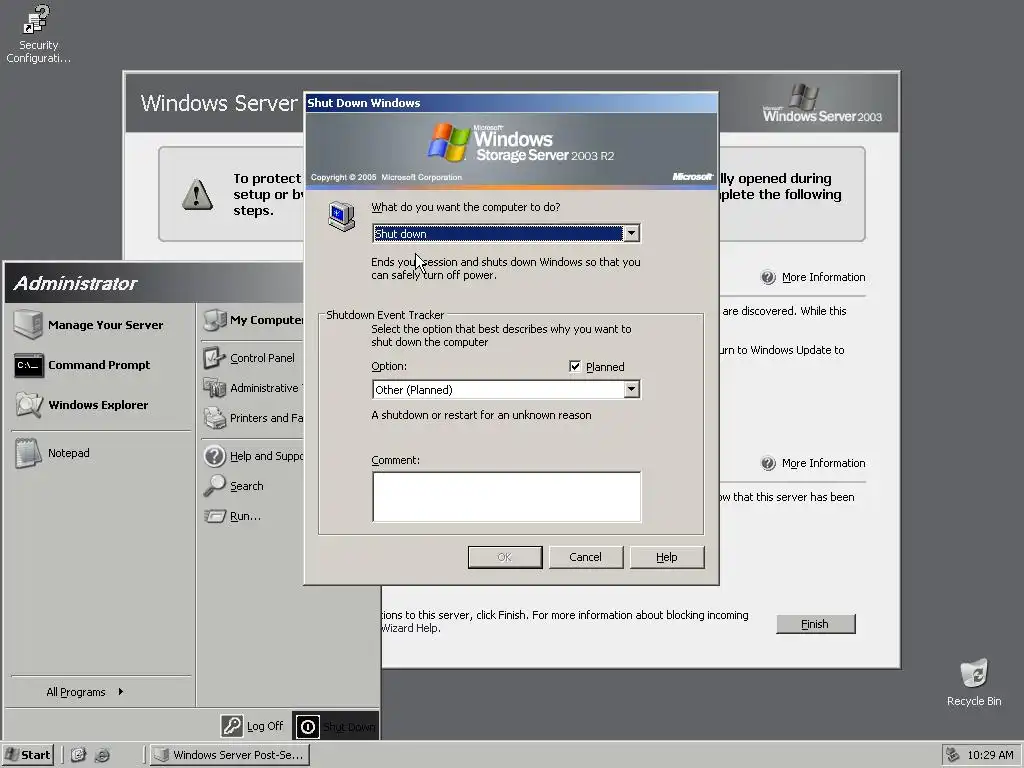Click the system tray security icon
Screen dimensions: 1024x768
pyautogui.click(x=953, y=755)
